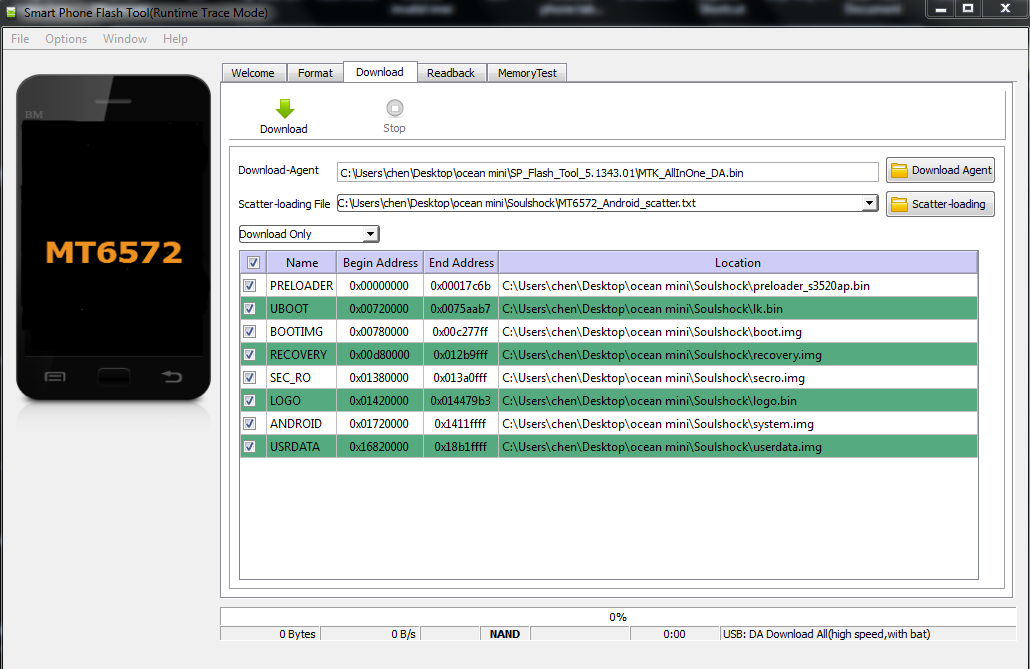
Task: Select the BOOTIMG name cell
Action: pyautogui.click(x=302, y=332)
